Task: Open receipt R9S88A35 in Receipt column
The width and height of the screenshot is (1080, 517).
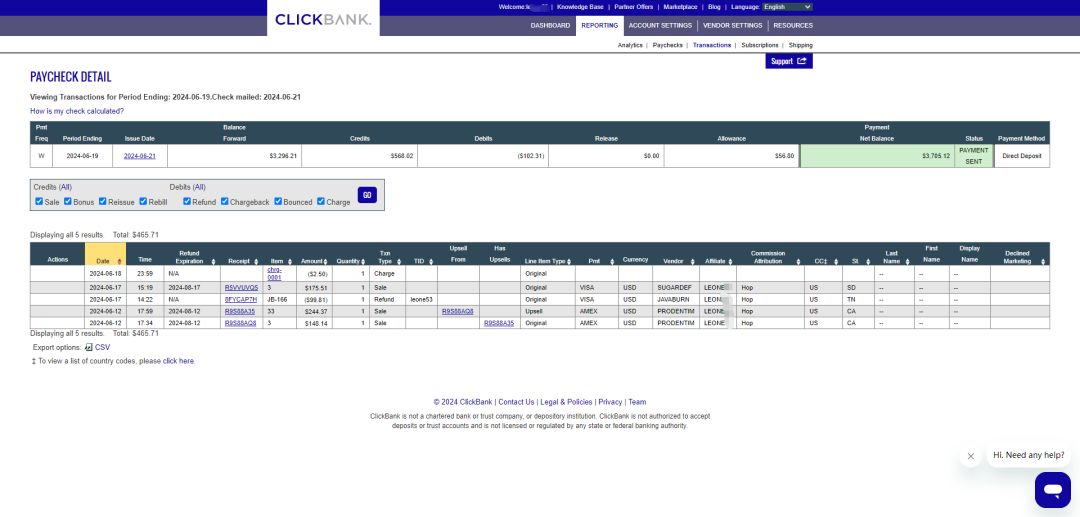Action: tap(240, 311)
